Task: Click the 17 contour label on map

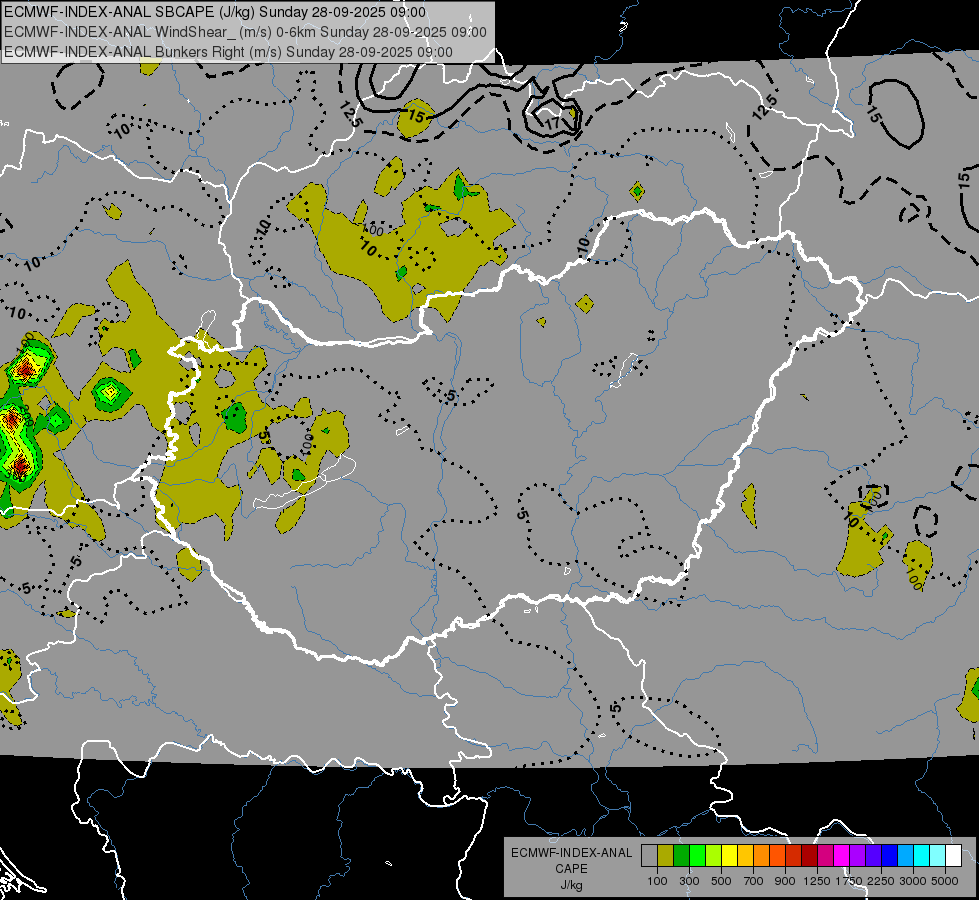Action: (x=553, y=122)
